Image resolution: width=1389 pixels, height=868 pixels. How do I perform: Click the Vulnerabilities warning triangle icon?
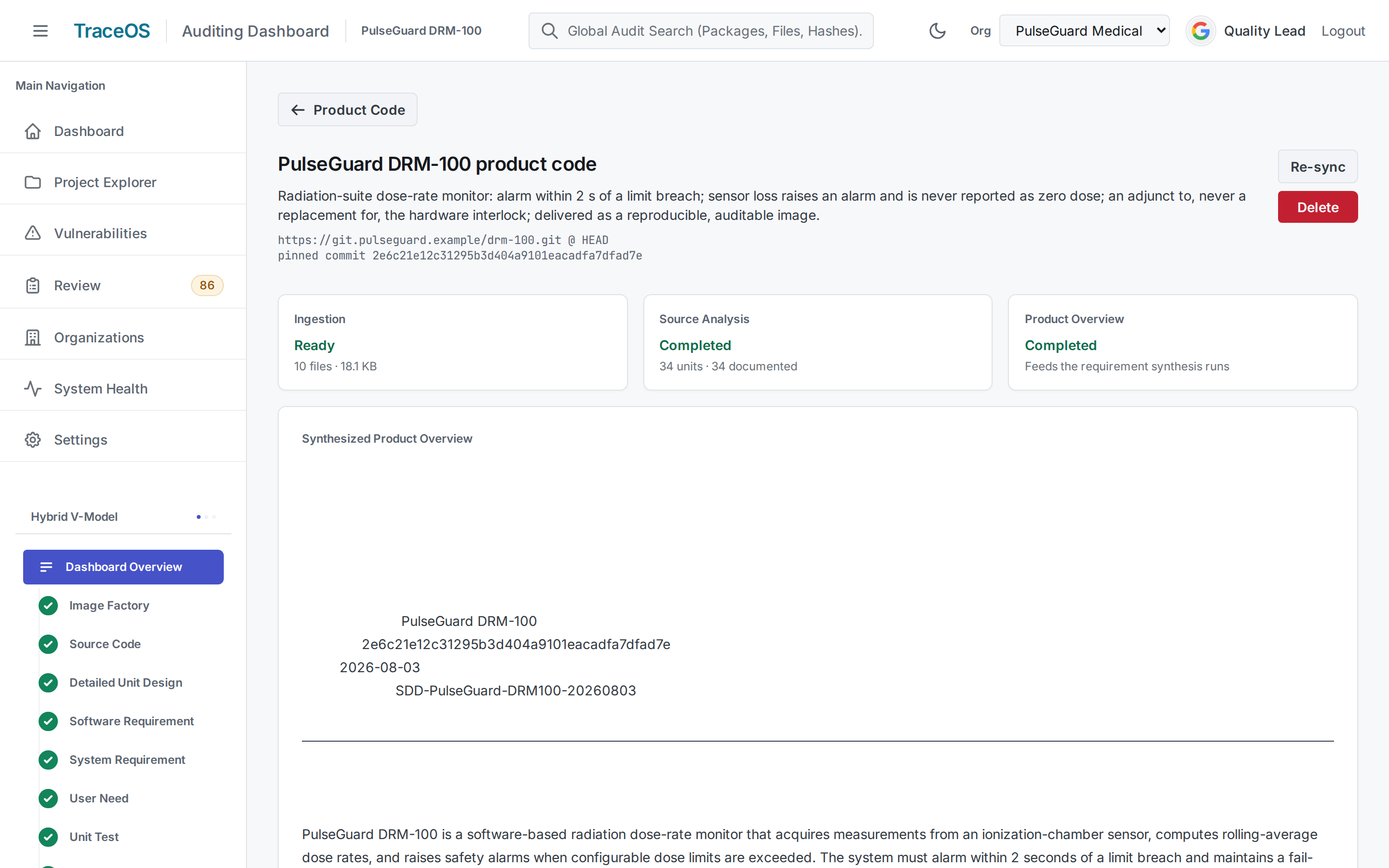33,234
